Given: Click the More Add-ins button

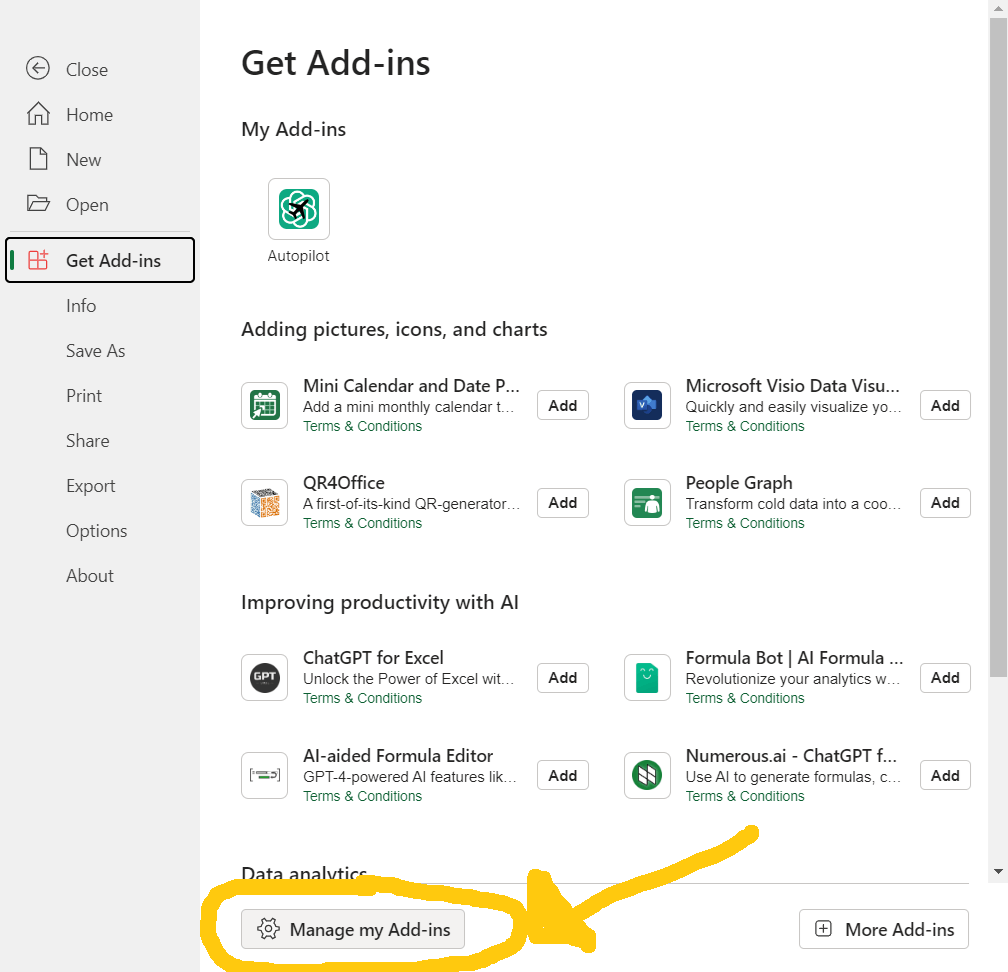Looking at the screenshot, I should (x=884, y=929).
